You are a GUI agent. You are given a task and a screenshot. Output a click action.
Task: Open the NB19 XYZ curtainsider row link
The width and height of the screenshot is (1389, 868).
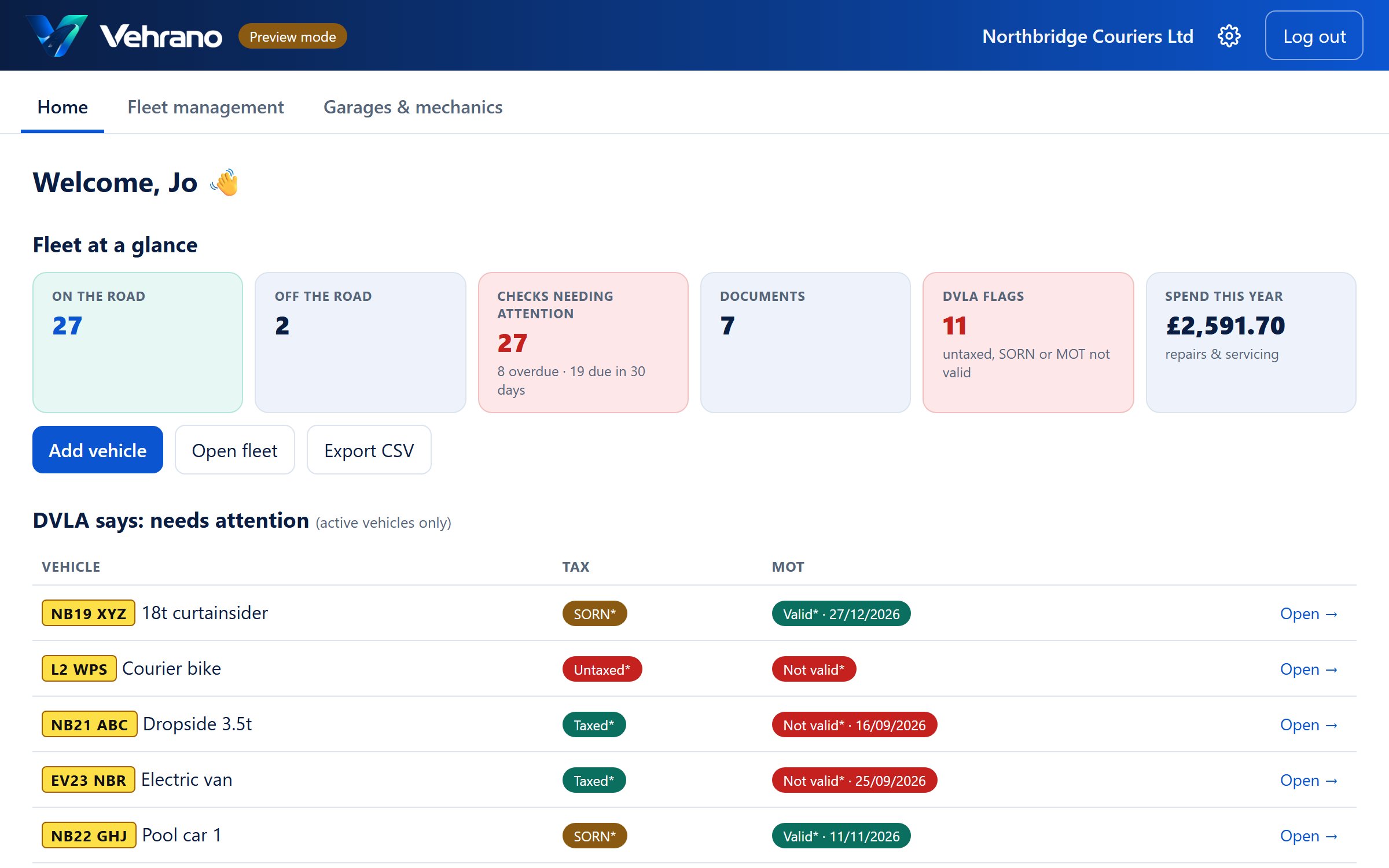(x=1308, y=613)
